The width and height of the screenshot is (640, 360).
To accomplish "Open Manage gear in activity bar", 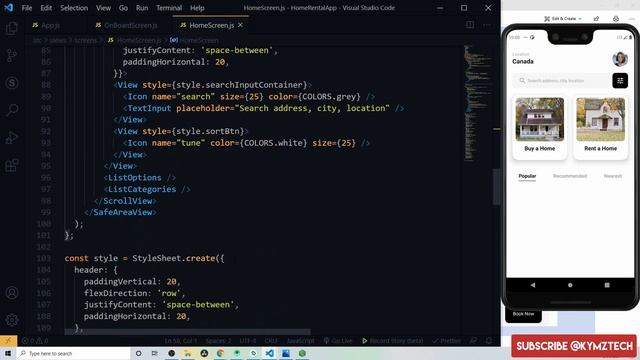I will [12, 320].
